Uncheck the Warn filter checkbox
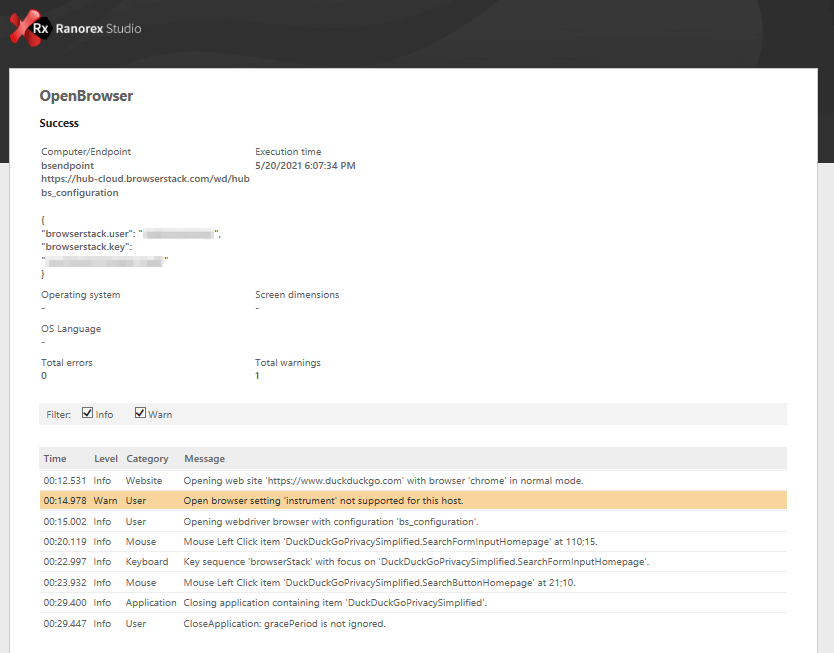This screenshot has width=834, height=653. pyautogui.click(x=141, y=413)
